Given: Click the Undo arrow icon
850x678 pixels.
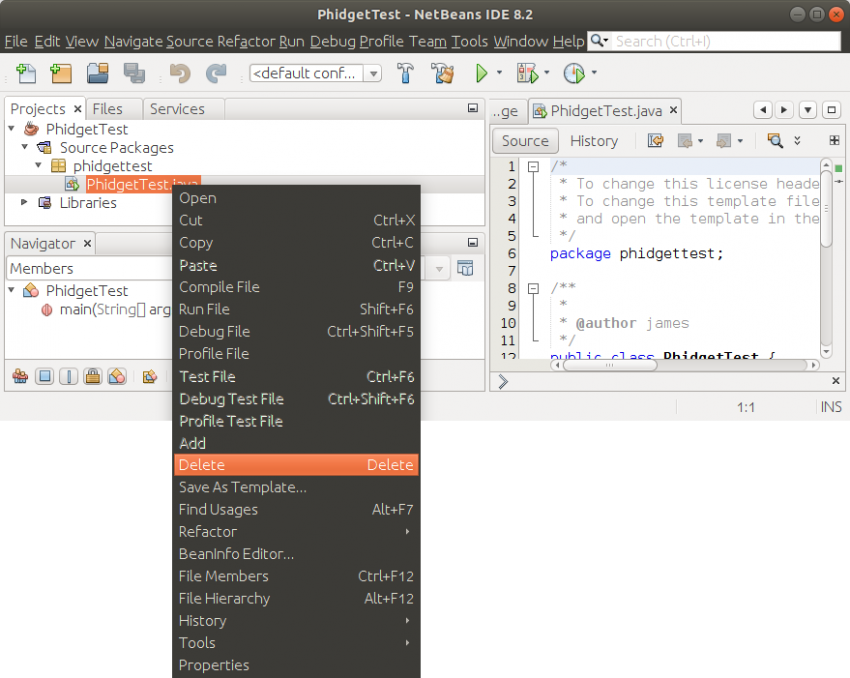Looking at the screenshot, I should pos(180,73).
